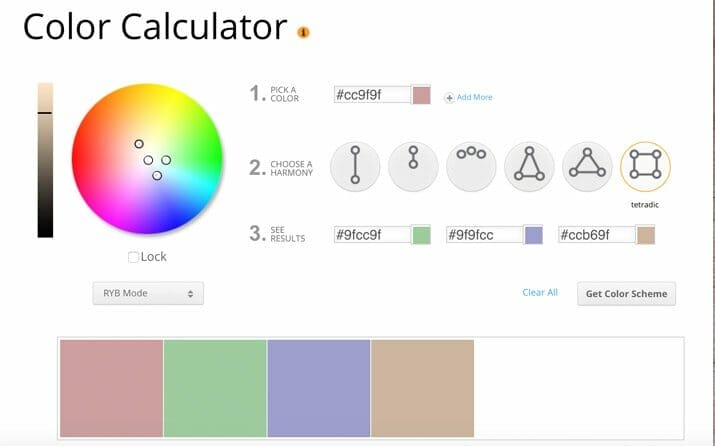Click the Clear All link
The width and height of the screenshot is (715, 446).
coord(540,293)
